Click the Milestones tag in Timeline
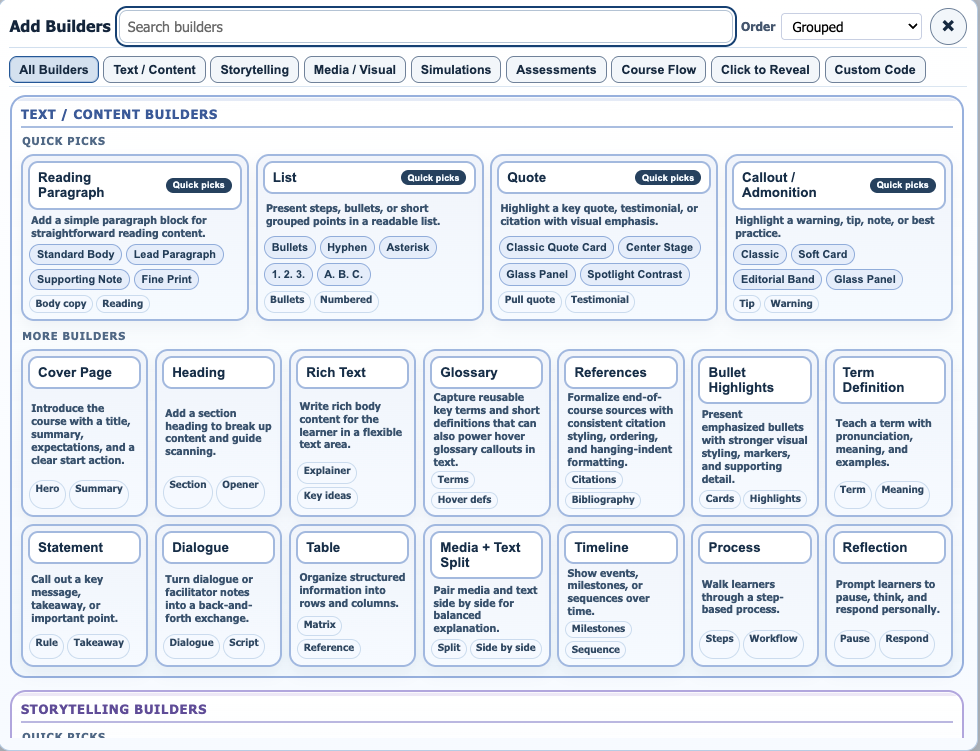 click(x=599, y=629)
